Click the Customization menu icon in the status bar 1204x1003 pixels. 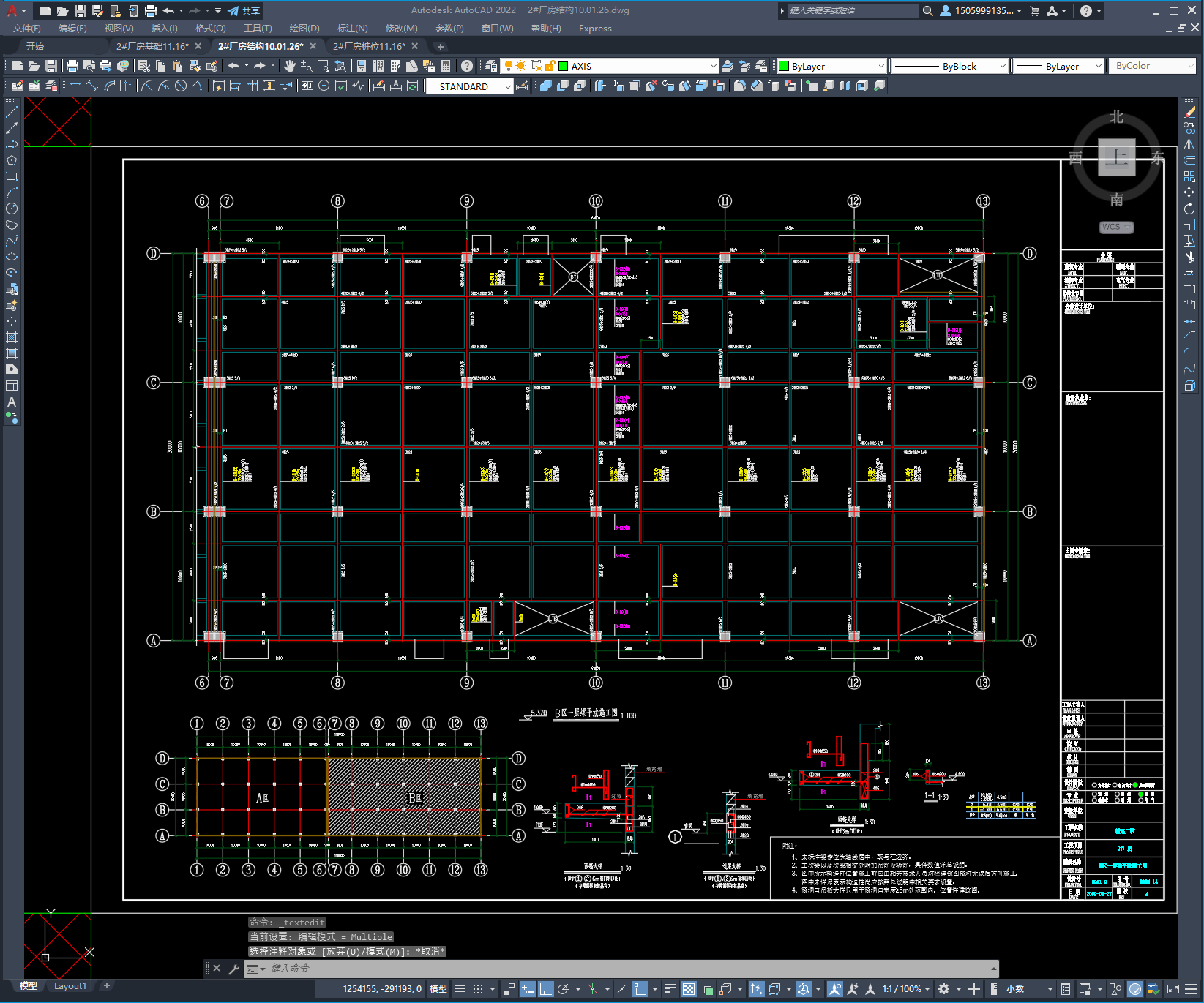point(1192,989)
